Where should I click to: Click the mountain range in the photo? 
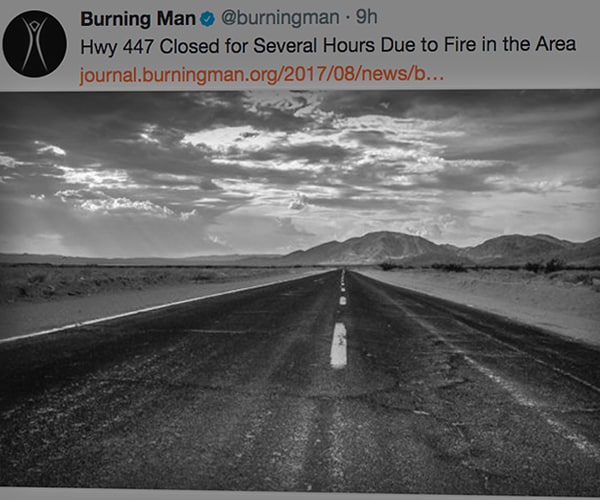[x=440, y=249]
